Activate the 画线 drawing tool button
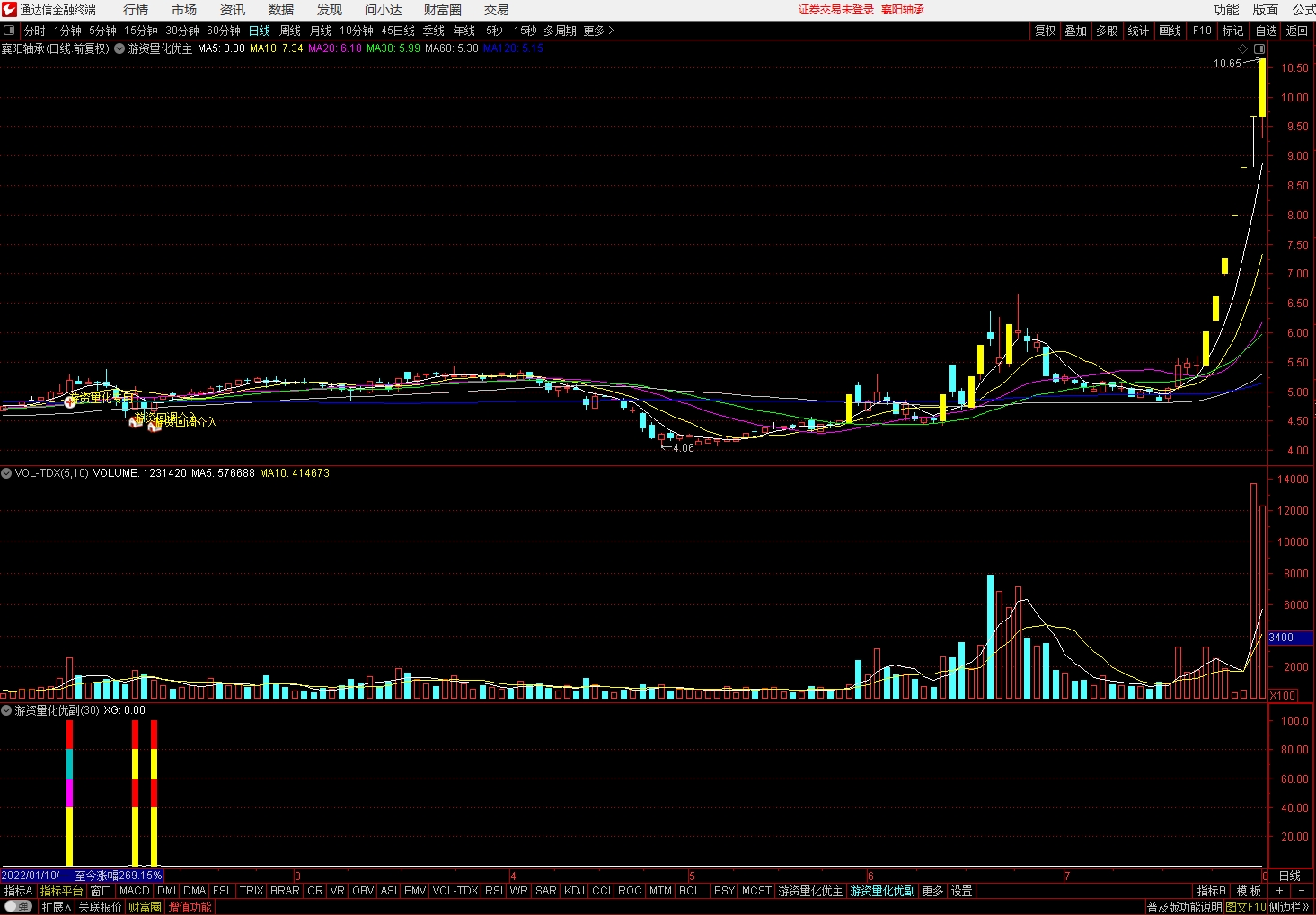This screenshot has width=1316, height=916. pyautogui.click(x=1170, y=31)
